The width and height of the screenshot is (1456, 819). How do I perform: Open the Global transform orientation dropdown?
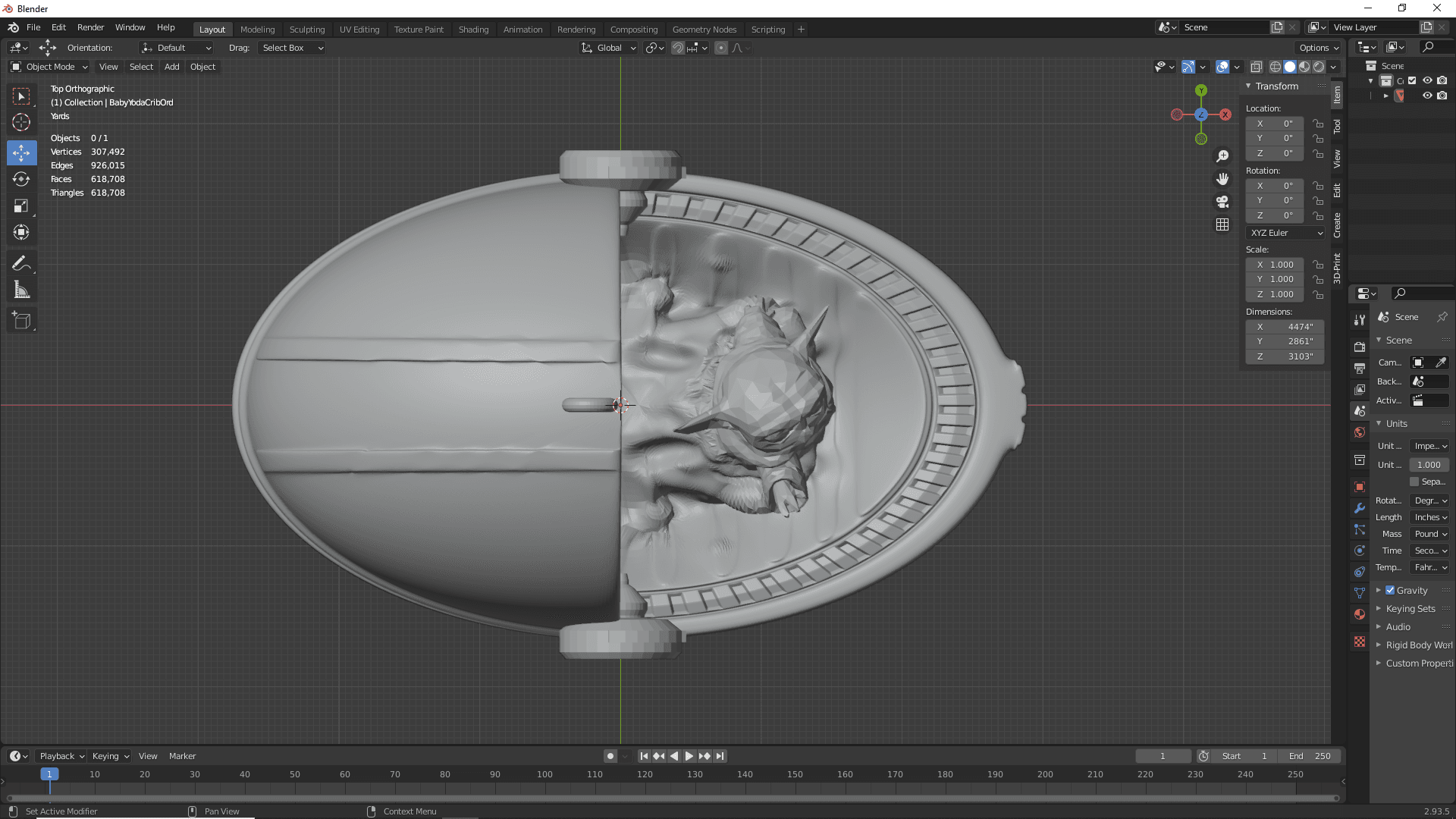click(x=608, y=48)
